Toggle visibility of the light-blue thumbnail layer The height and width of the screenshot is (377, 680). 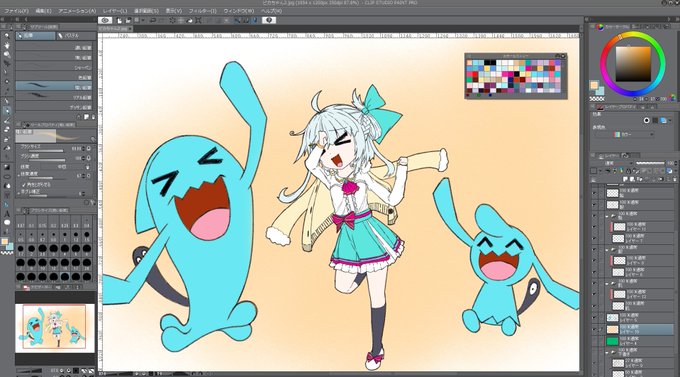click(594, 318)
